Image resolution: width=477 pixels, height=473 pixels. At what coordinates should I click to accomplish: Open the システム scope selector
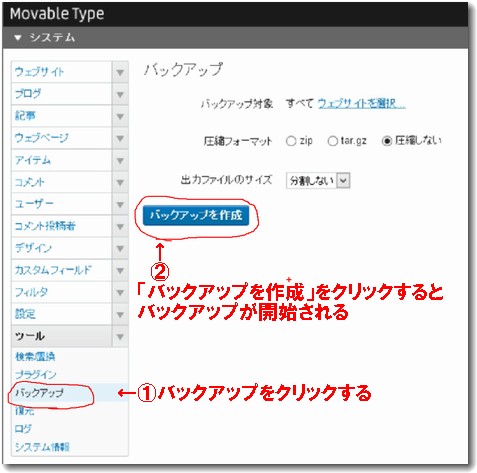point(45,37)
